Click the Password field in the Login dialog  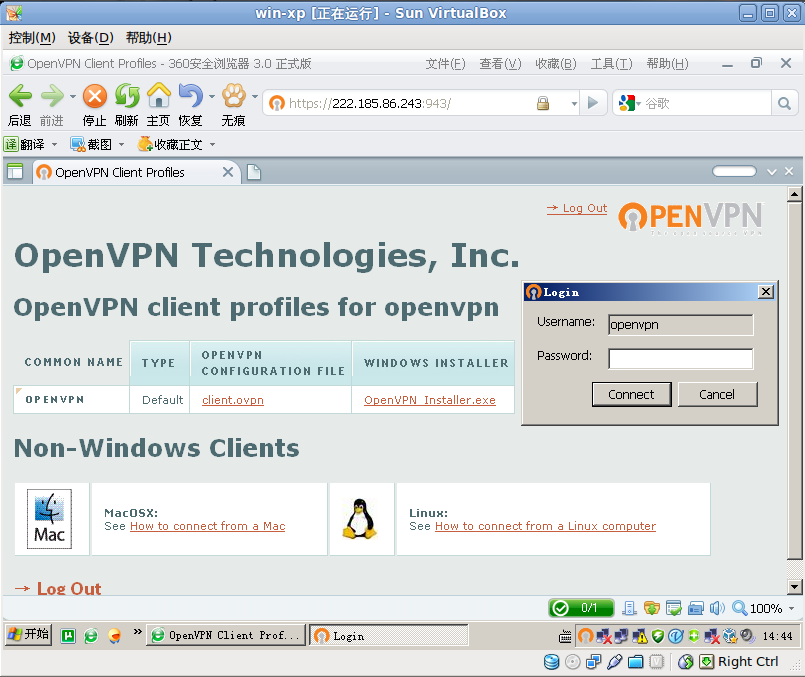681,359
